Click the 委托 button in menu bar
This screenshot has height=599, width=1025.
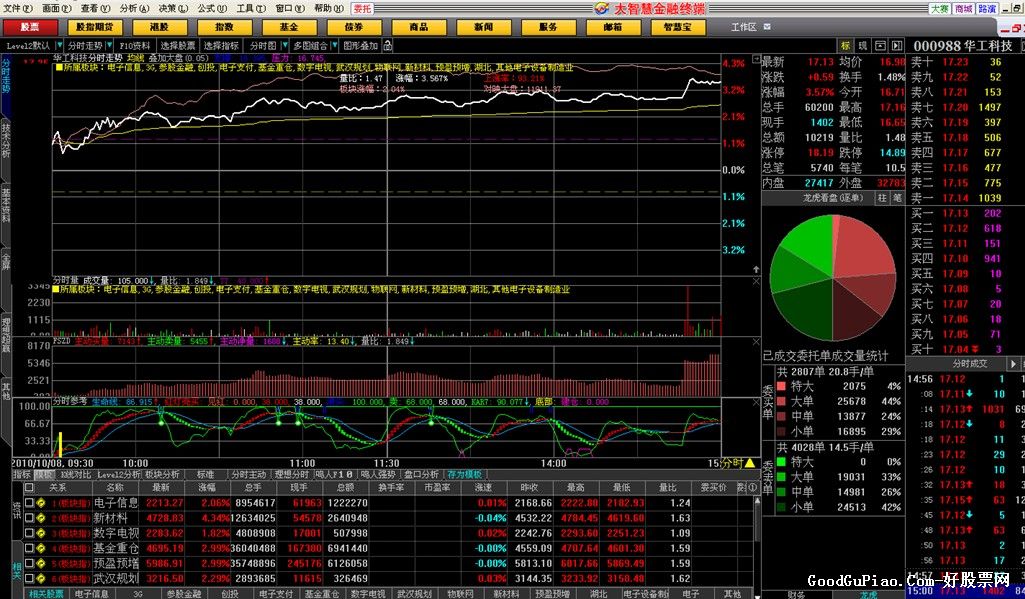362,9
